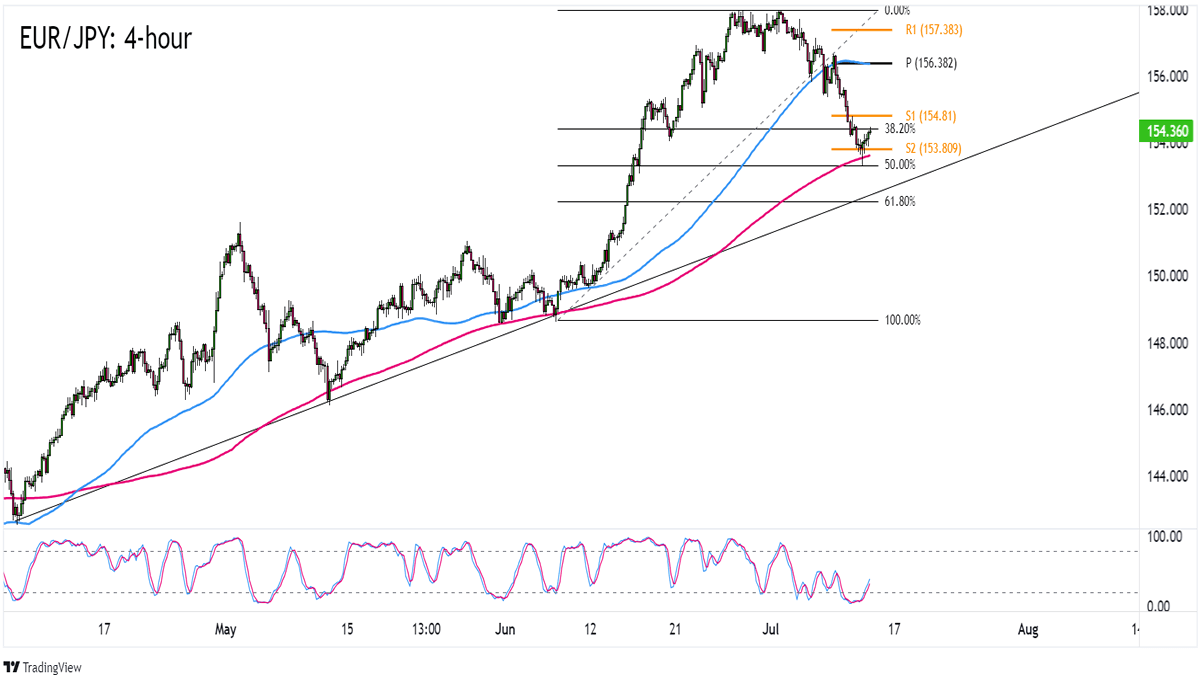Click the 100.00% Fibonacci level label
The image size is (1200, 675).
click(x=902, y=321)
